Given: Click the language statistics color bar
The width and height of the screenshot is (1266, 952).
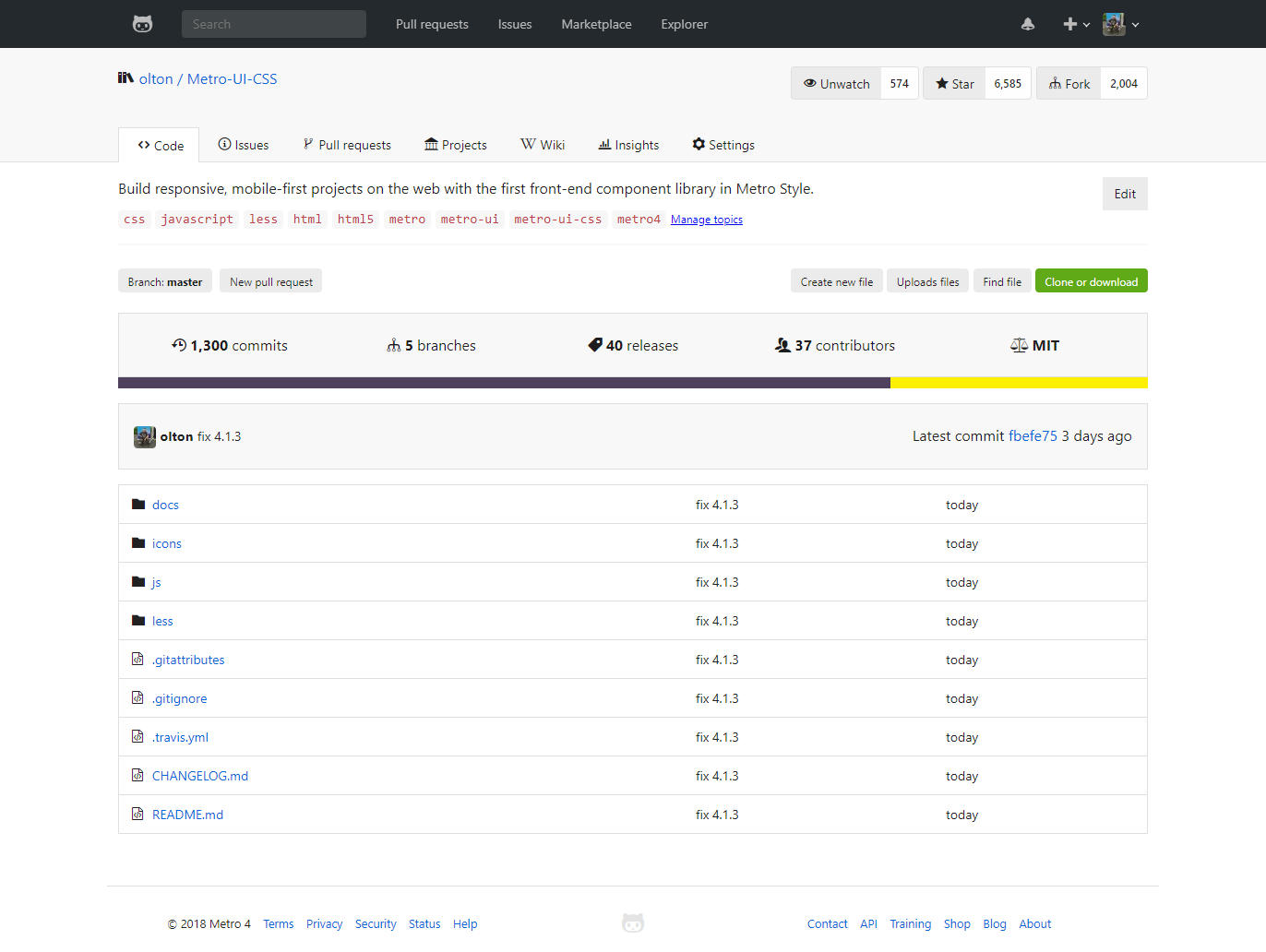Looking at the screenshot, I should [x=633, y=382].
